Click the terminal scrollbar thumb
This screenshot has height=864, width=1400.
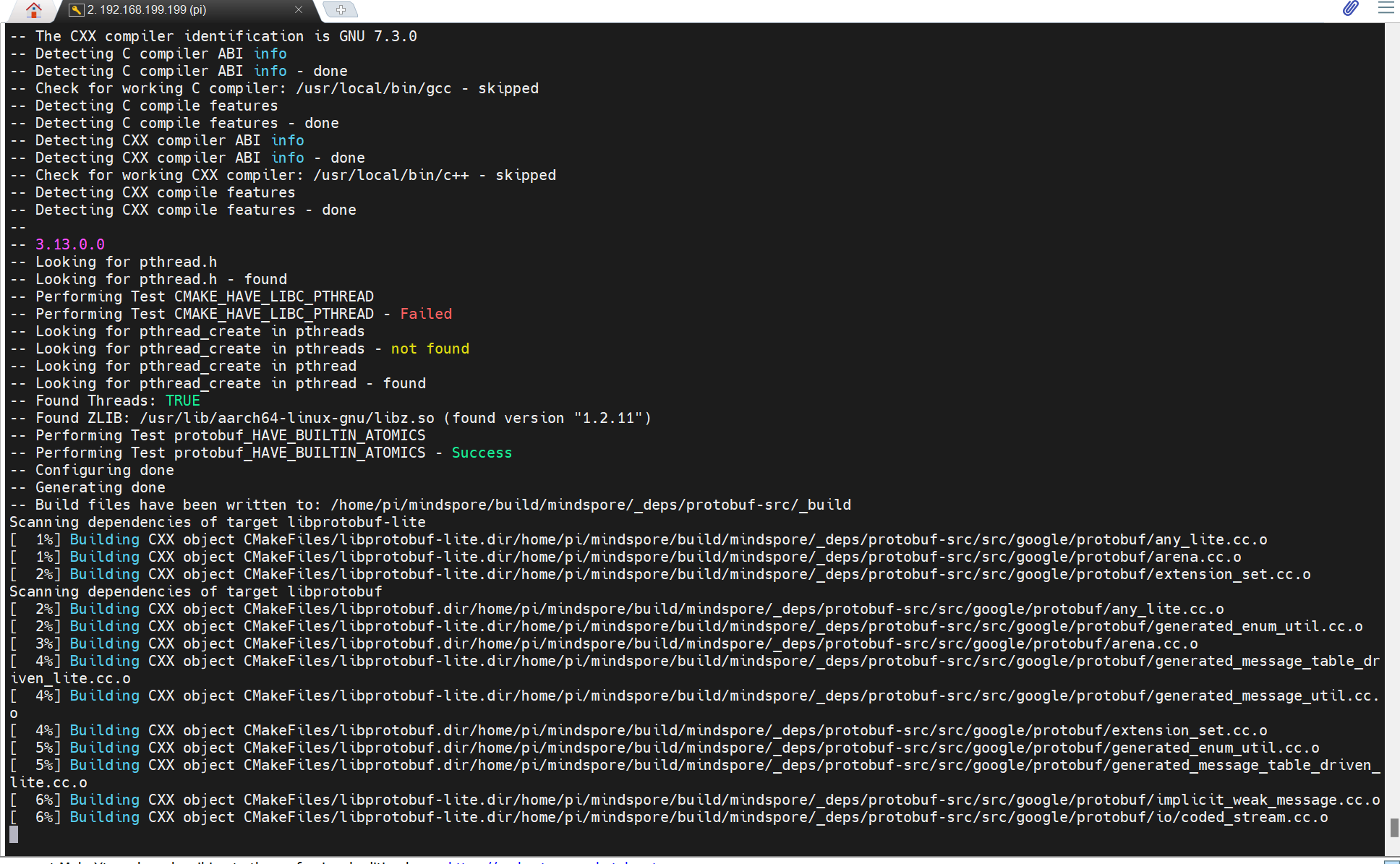tap(1393, 827)
